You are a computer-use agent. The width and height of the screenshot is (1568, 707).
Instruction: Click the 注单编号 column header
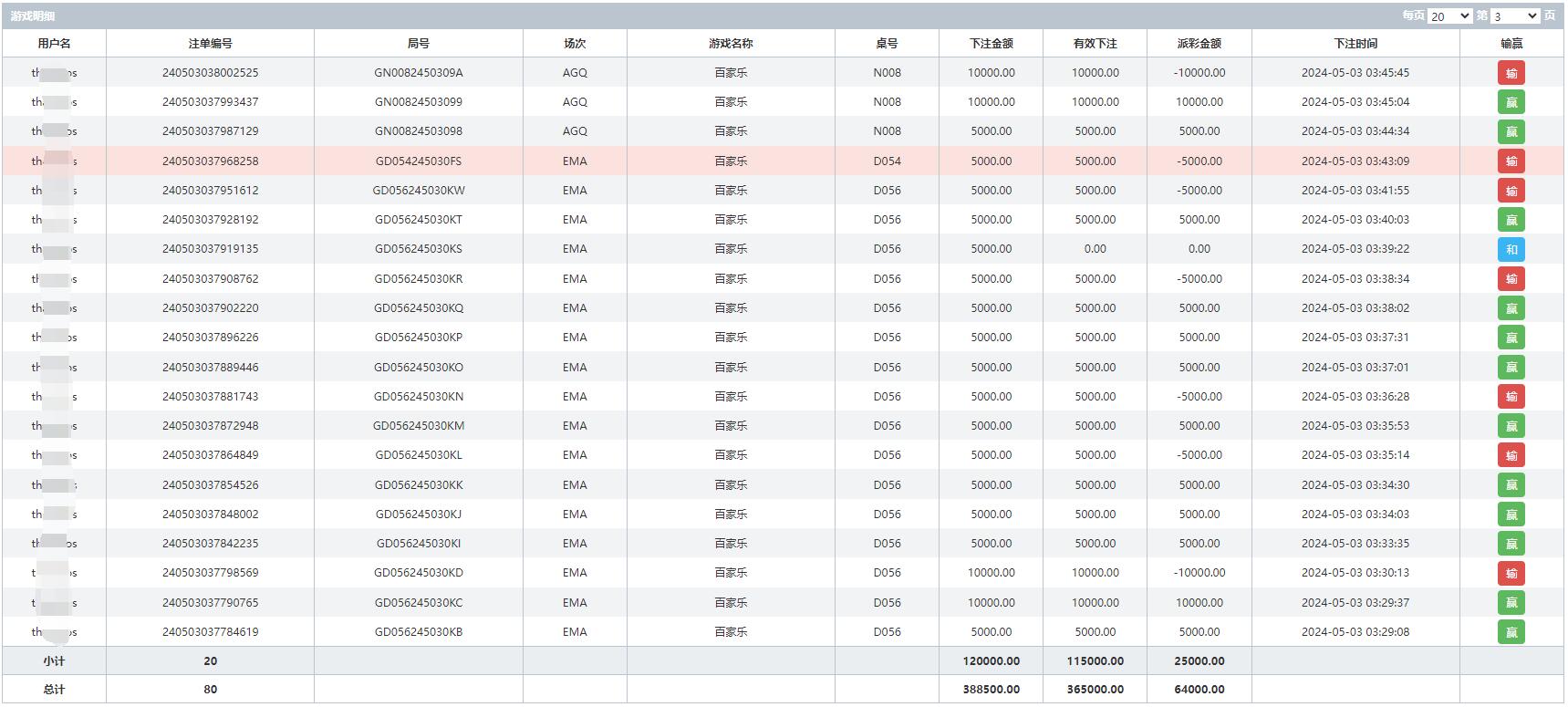[x=210, y=43]
